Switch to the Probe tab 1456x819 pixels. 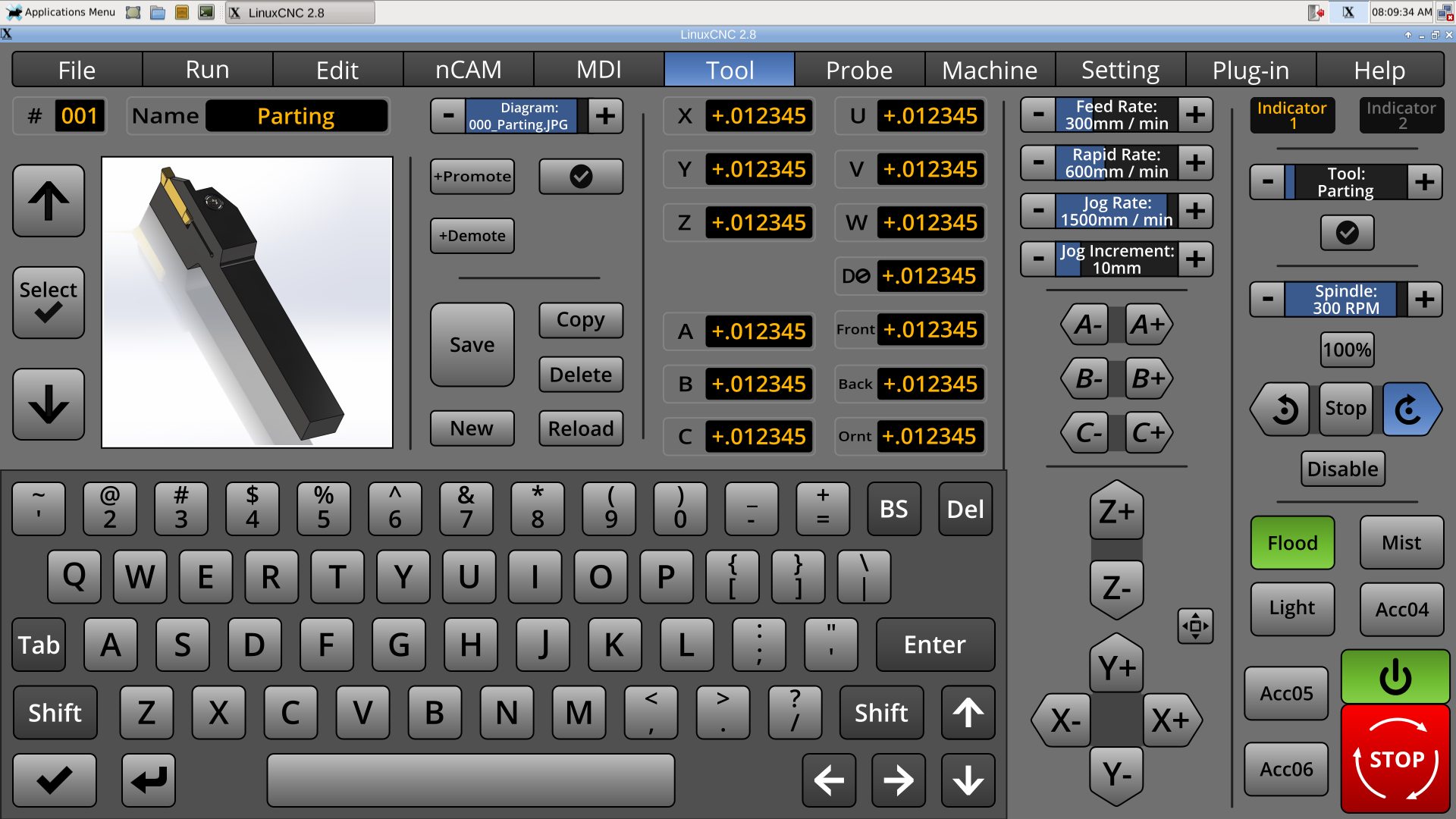coord(859,70)
